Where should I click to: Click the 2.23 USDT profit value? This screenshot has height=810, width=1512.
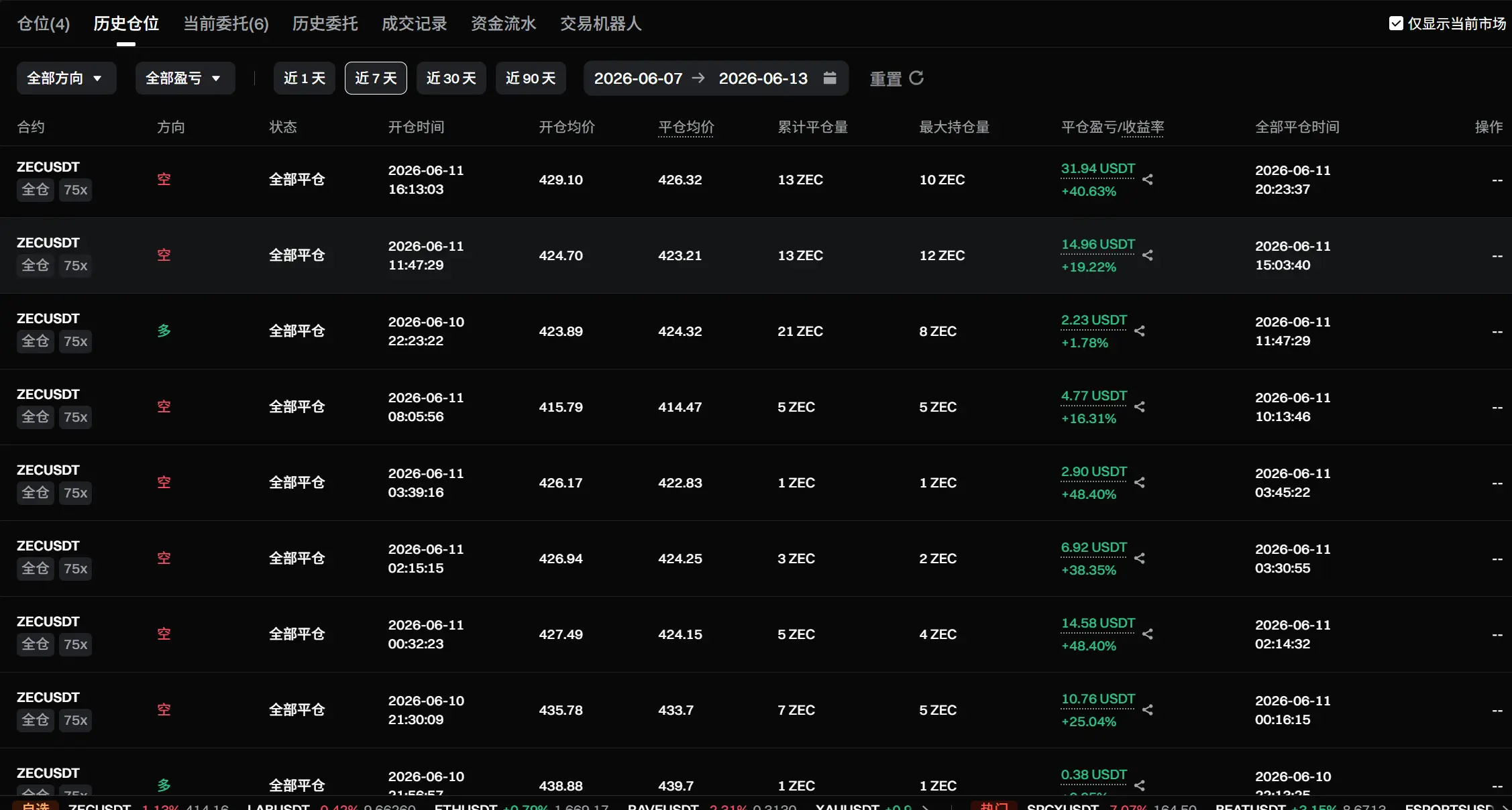1094,320
